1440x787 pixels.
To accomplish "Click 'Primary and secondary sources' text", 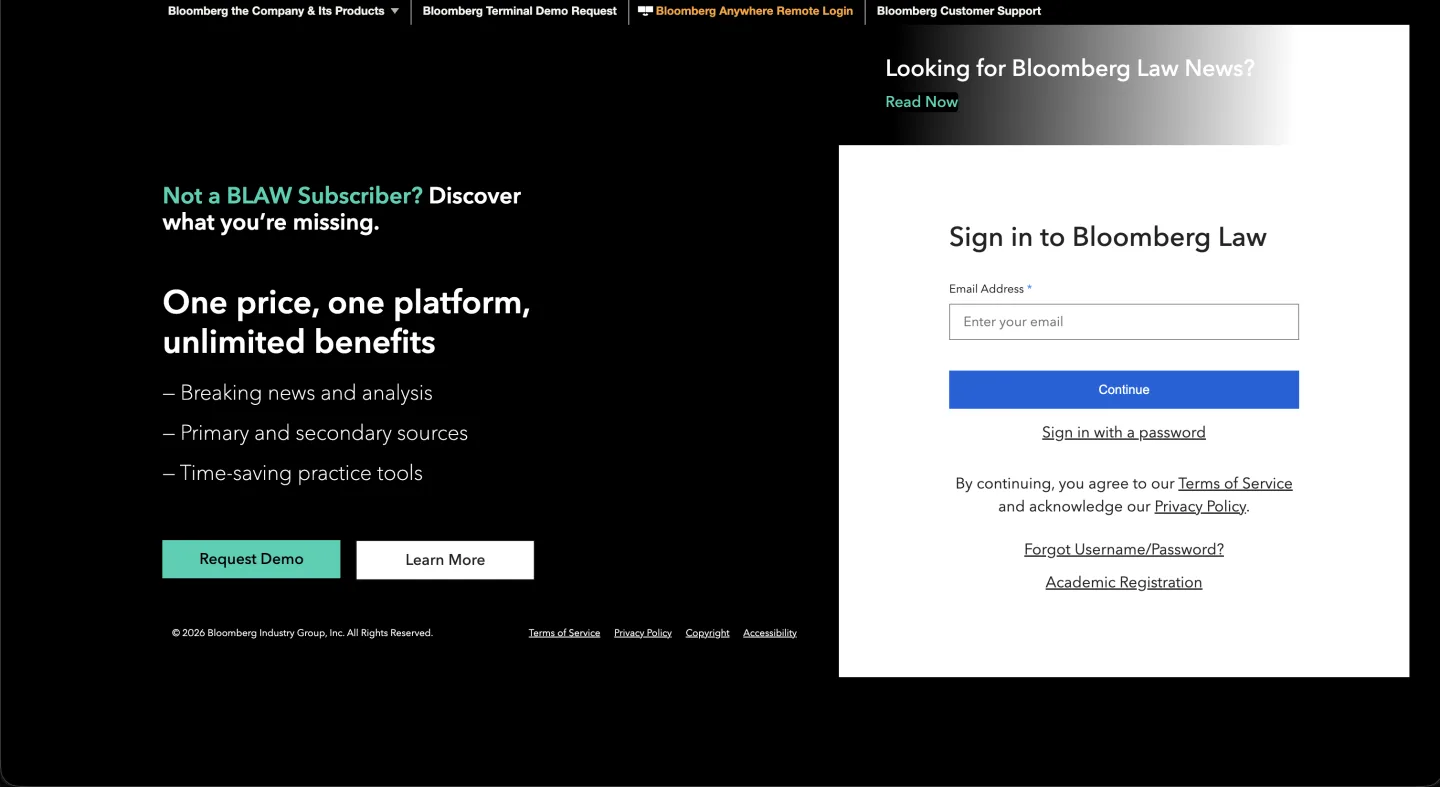I will click(324, 433).
